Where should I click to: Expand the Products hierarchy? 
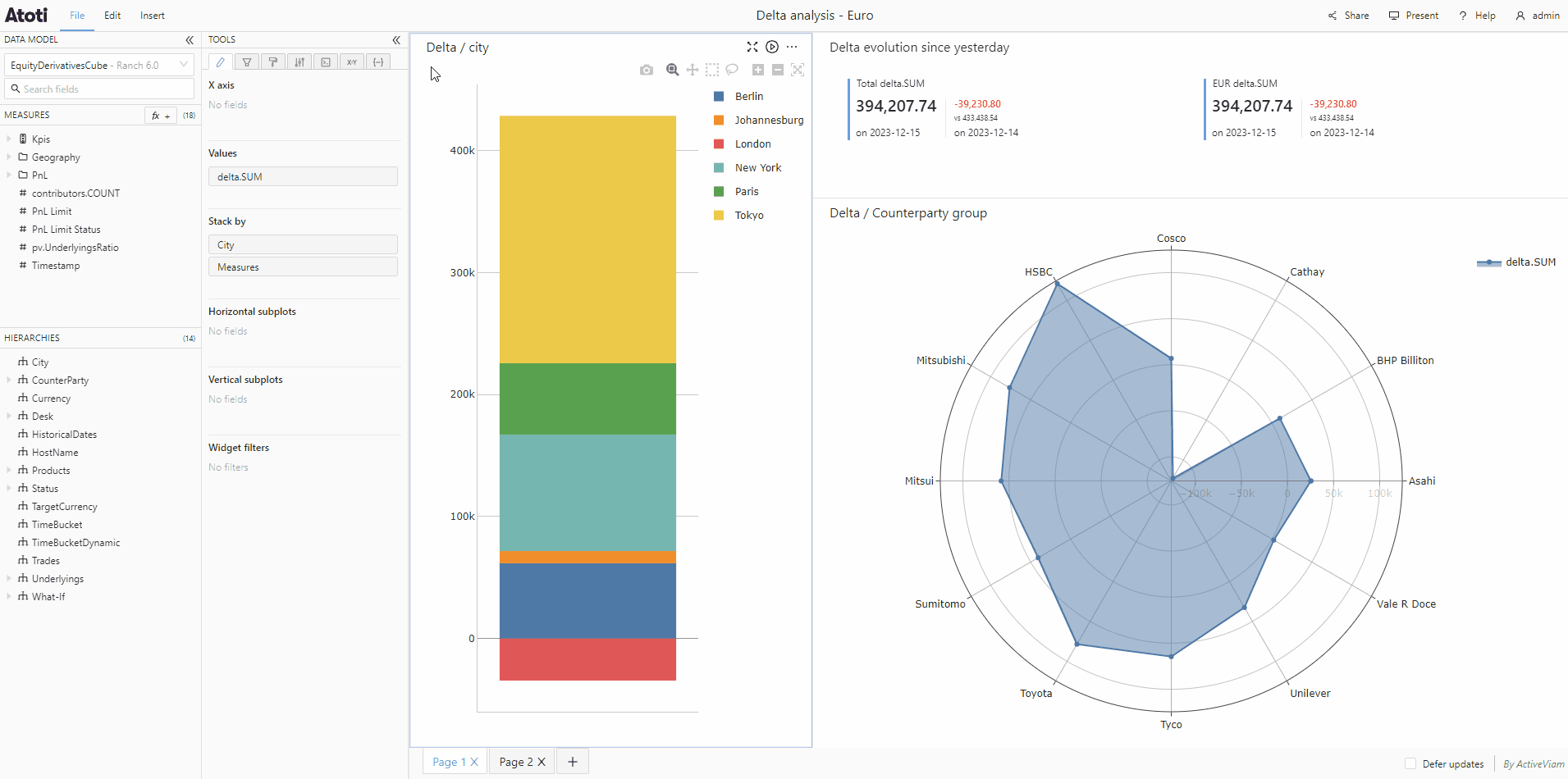(x=9, y=470)
